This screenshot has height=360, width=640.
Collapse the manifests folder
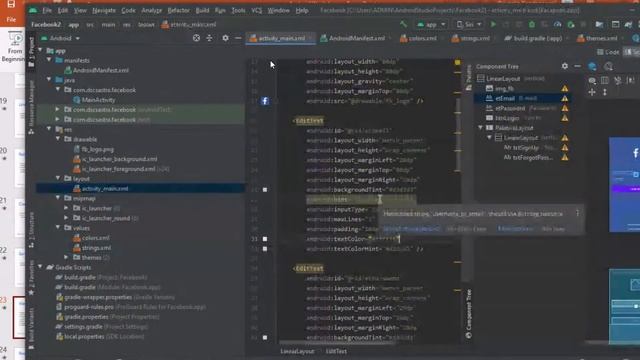(49, 60)
